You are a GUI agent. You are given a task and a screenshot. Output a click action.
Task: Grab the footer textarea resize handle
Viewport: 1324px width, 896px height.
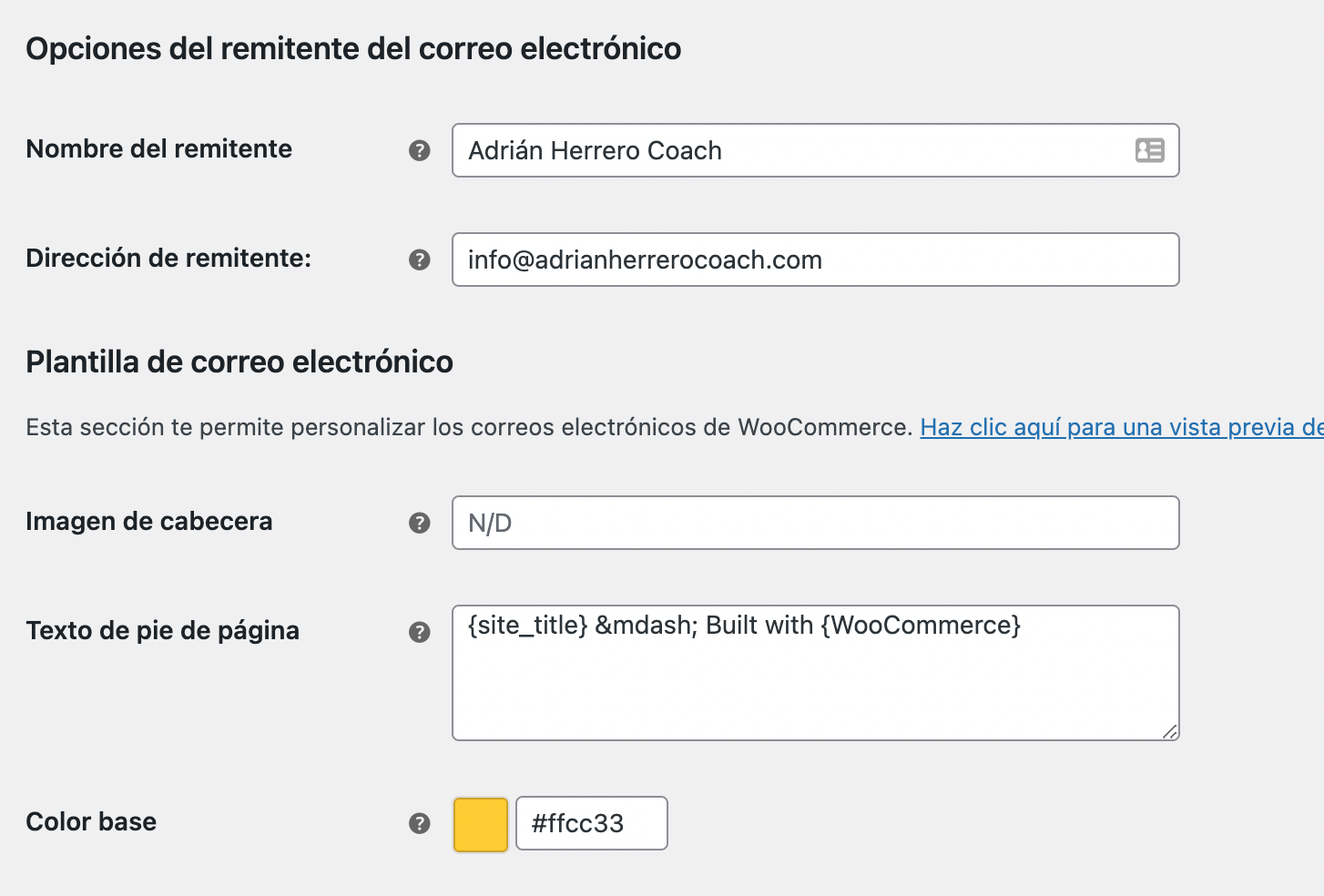(x=1170, y=731)
